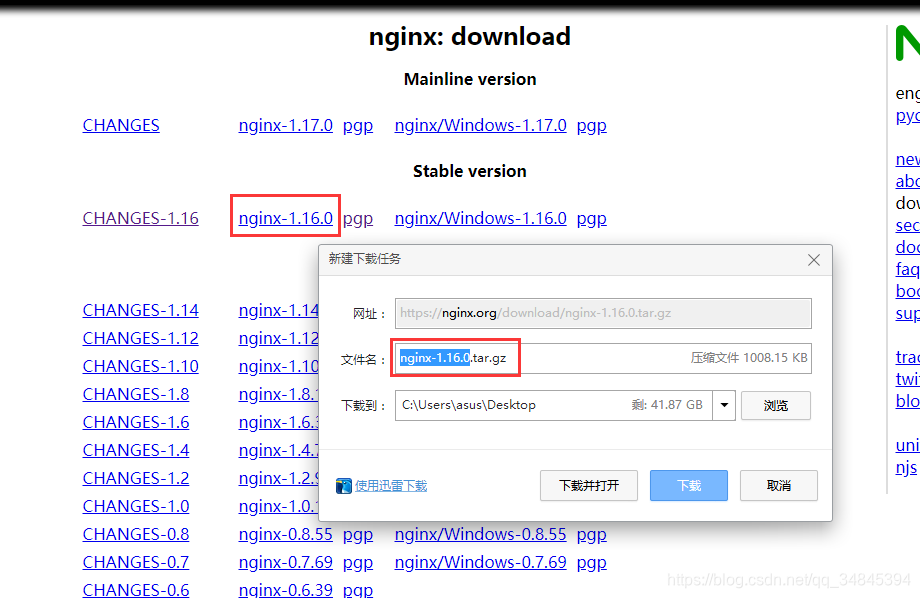Click the nginx-0.7.69 download link
The width and height of the screenshot is (920, 598).
286,563
